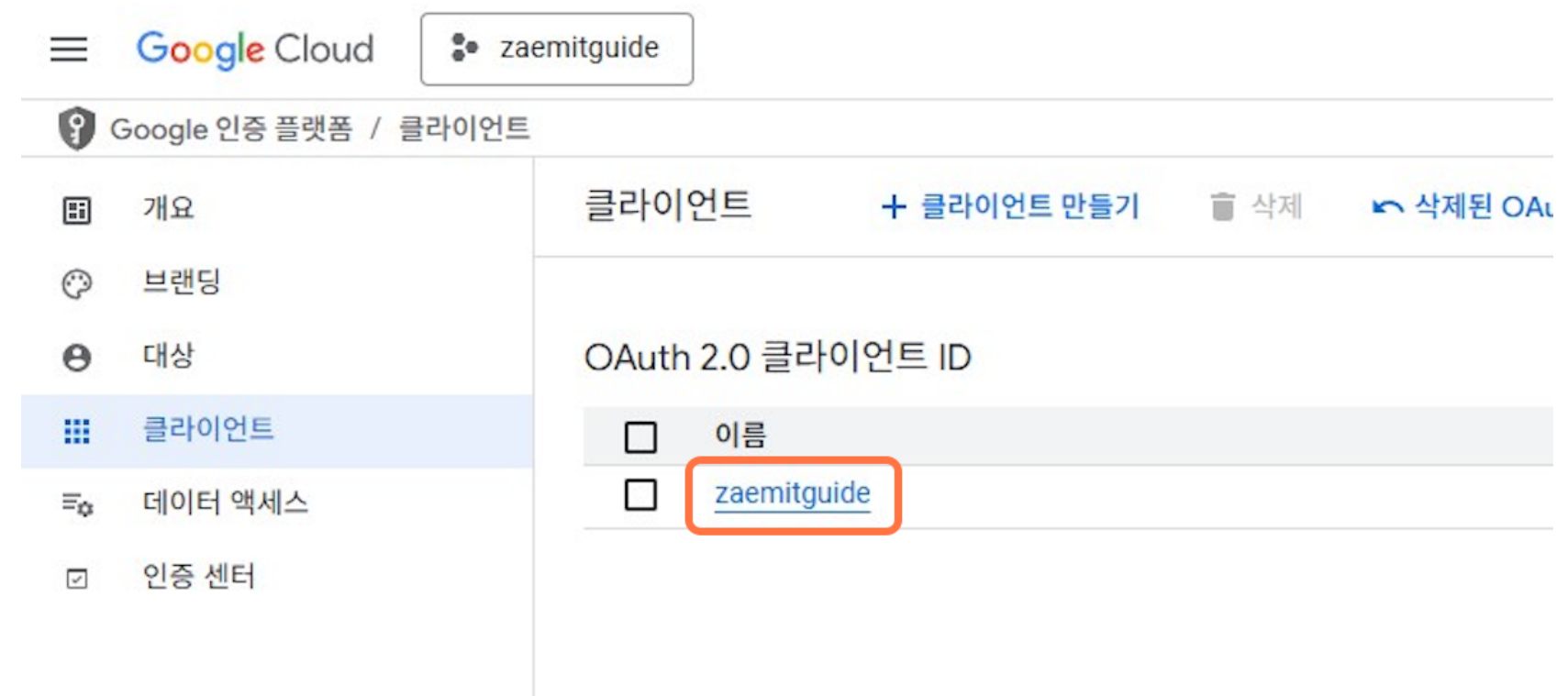Click the 개요 dashboard icon
The height and width of the screenshot is (696, 1568).
coord(77,210)
